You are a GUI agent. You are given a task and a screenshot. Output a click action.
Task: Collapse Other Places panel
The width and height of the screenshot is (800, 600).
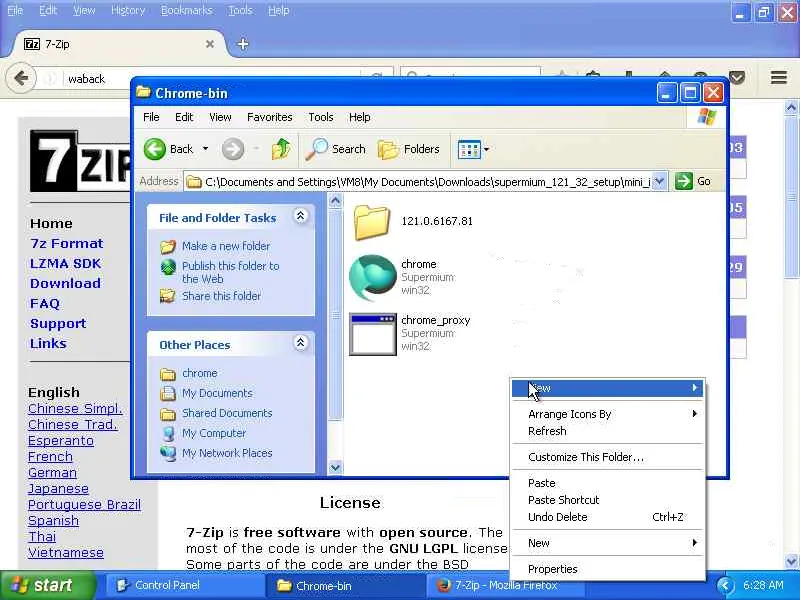301,343
